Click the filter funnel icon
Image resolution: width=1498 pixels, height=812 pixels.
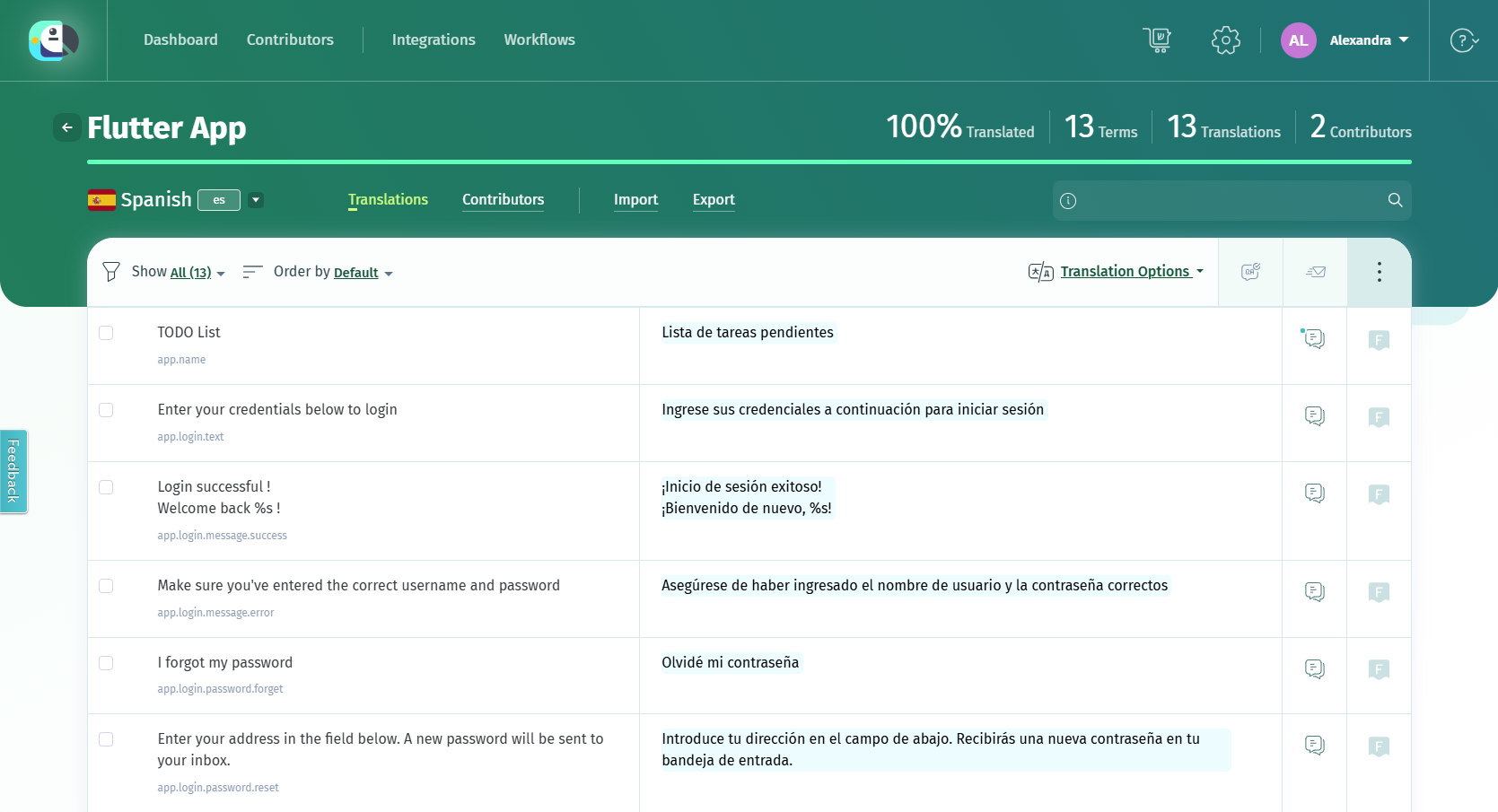coord(111,272)
